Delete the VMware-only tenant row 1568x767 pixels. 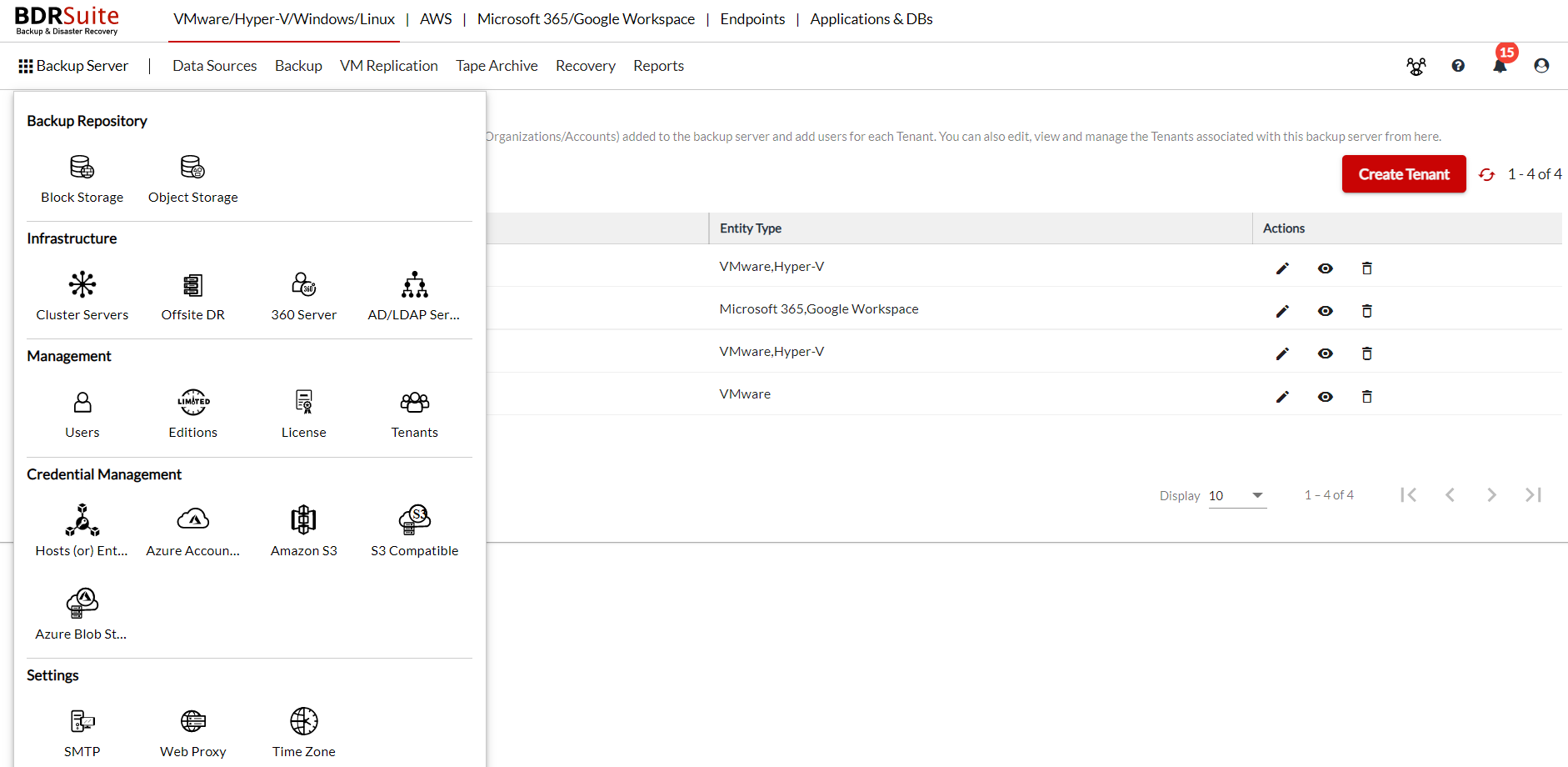pyautogui.click(x=1366, y=397)
